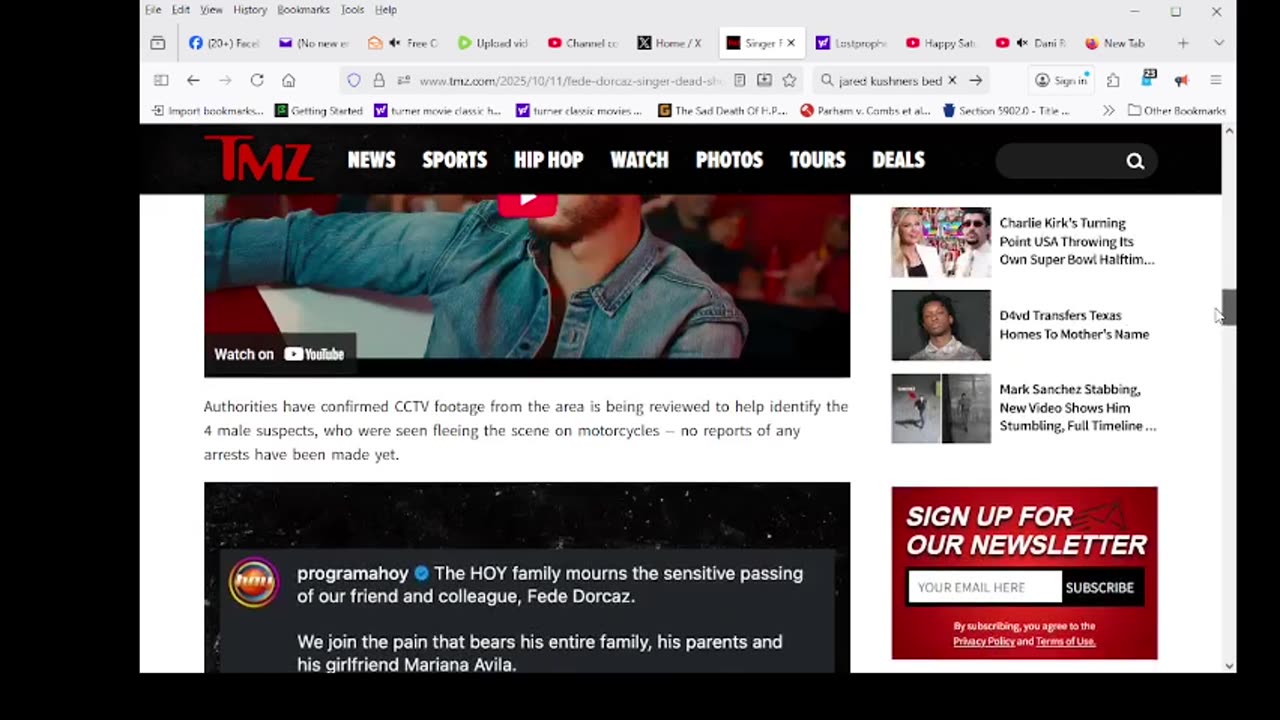Go back one page
The image size is (1280, 720).
point(193,80)
